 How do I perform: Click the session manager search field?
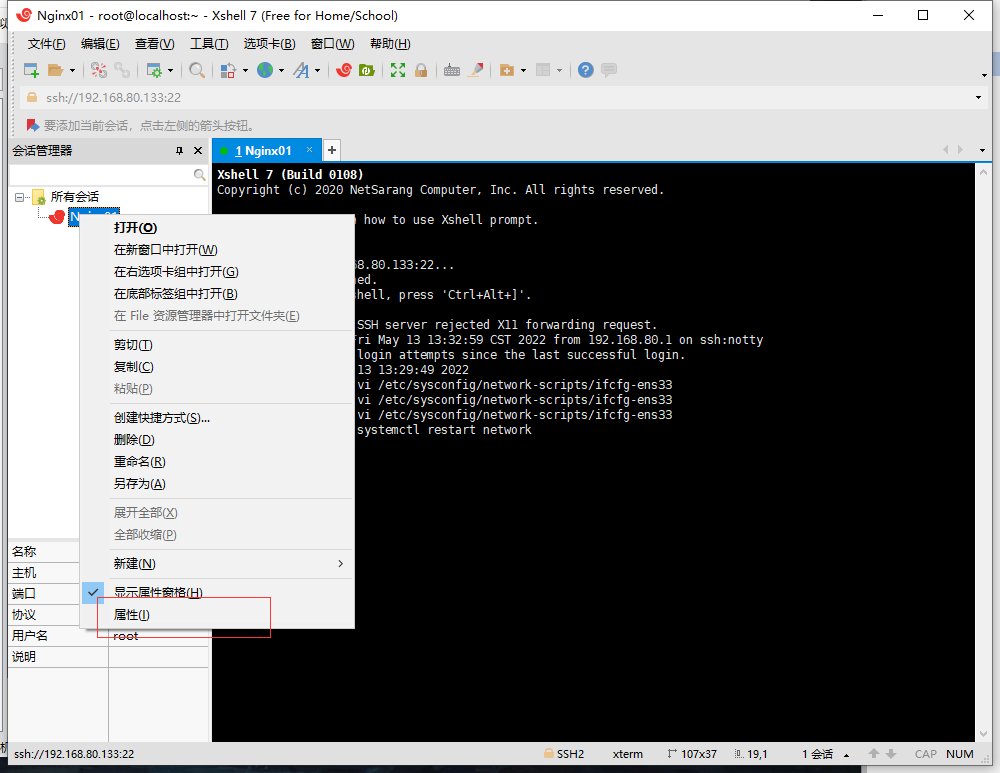coord(108,175)
